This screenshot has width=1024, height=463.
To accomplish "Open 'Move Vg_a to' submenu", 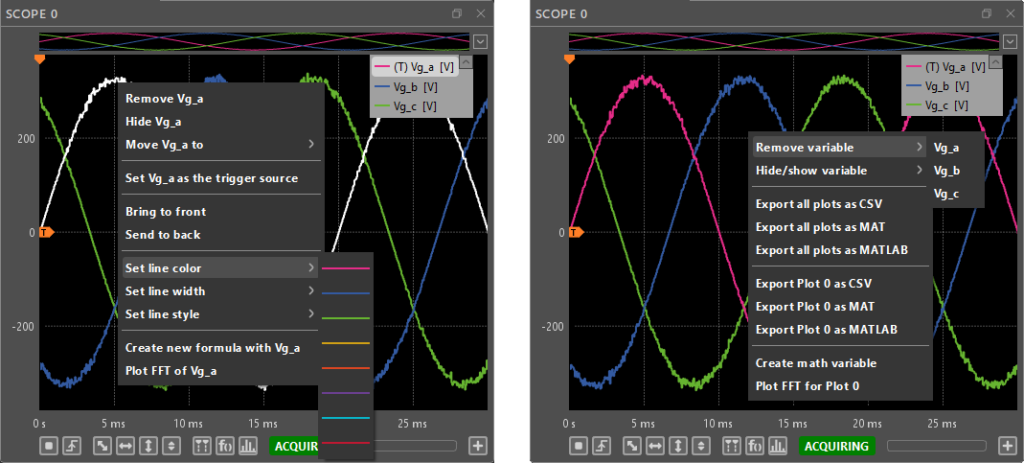I will point(221,144).
